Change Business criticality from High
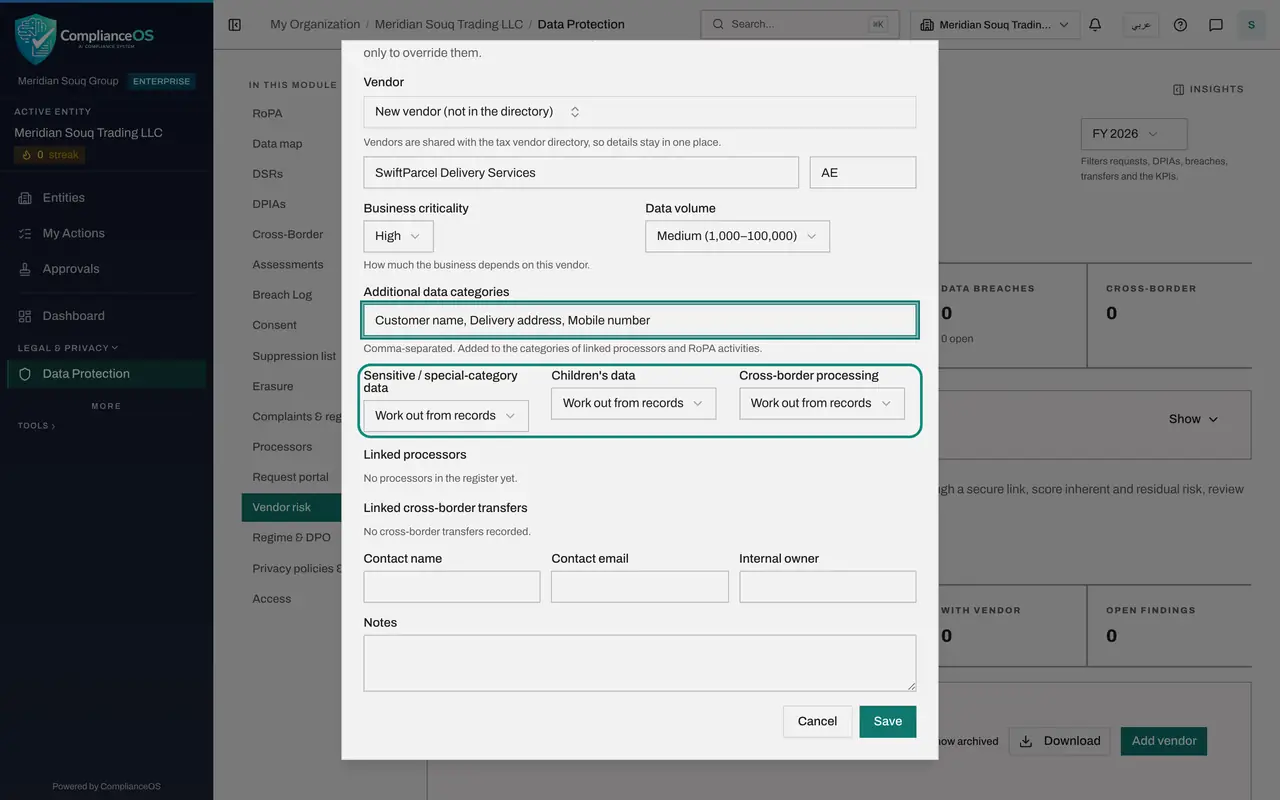This screenshot has height=800, width=1280. coord(398,236)
